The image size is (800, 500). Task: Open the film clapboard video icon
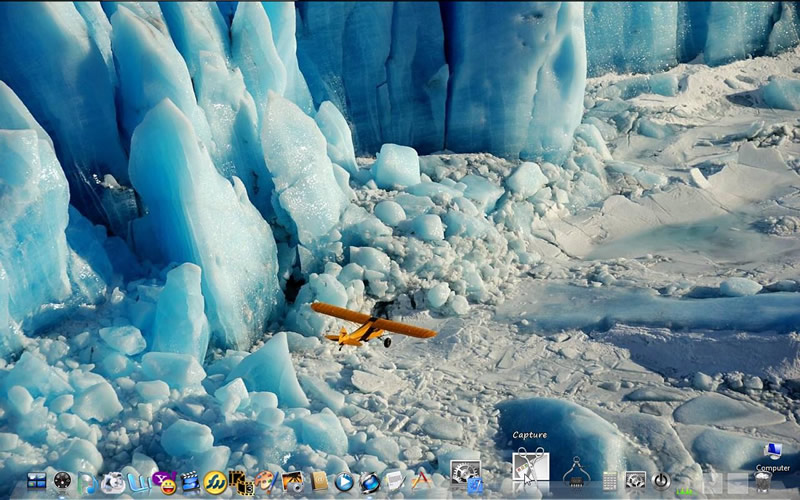189,482
